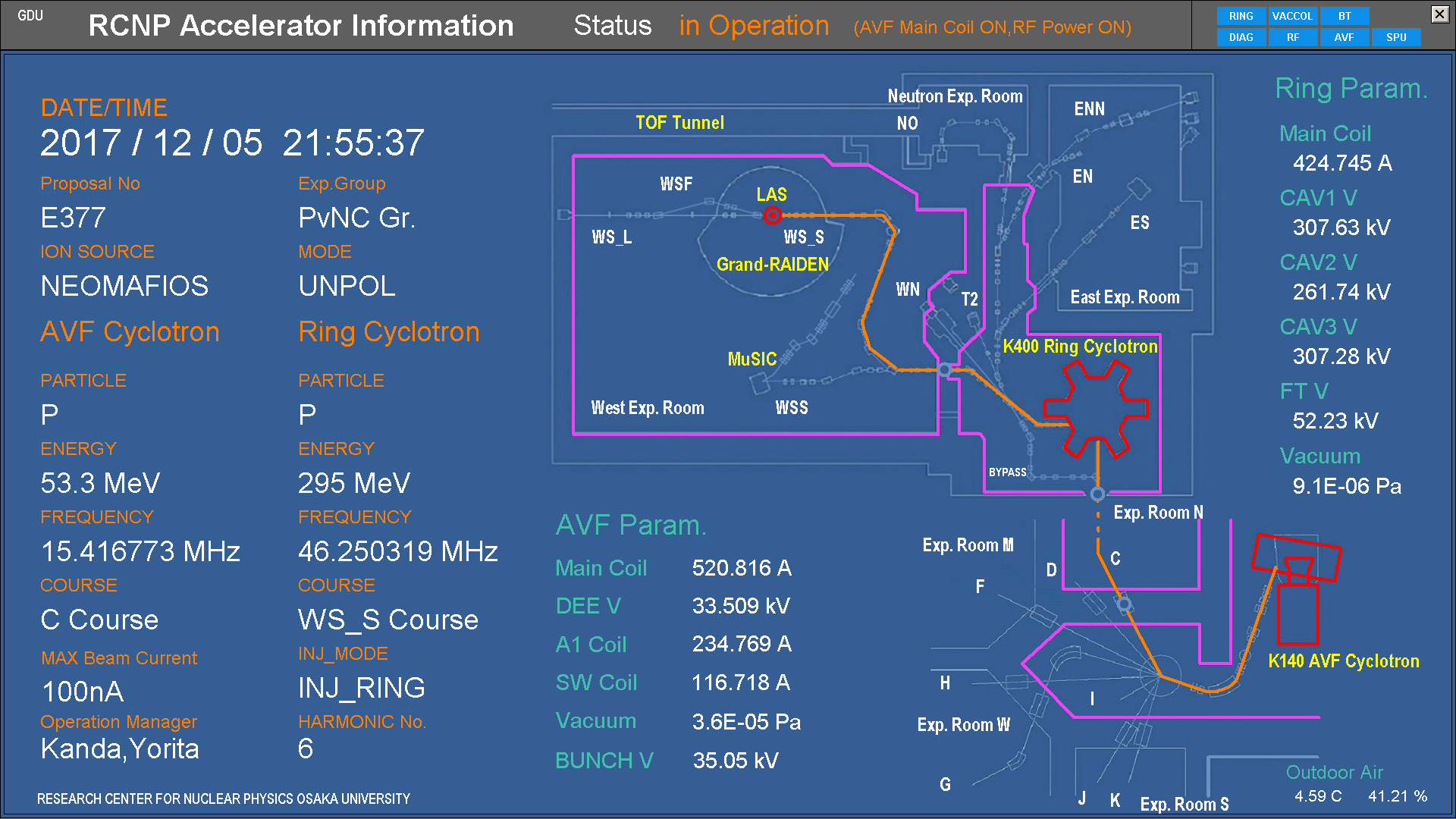Image resolution: width=1456 pixels, height=819 pixels.
Task: Switch to the BT view
Action: pyautogui.click(x=1345, y=16)
